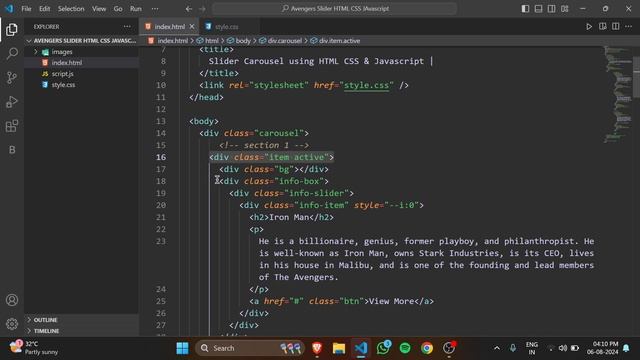Viewport: 640px width, 360px height.
Task: Click the editor vertical scrollbar thumb
Action: pos(636,78)
